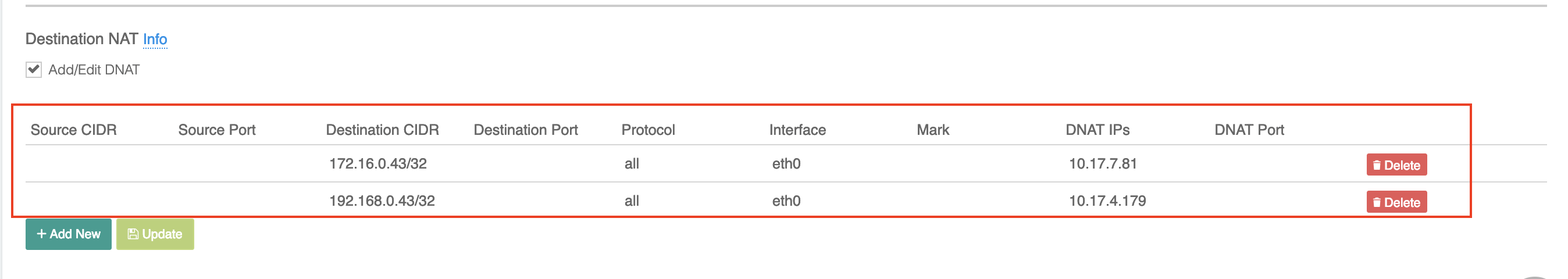Image resolution: width=1568 pixels, height=279 pixels.
Task: Click the plus Add New button
Action: [68, 234]
